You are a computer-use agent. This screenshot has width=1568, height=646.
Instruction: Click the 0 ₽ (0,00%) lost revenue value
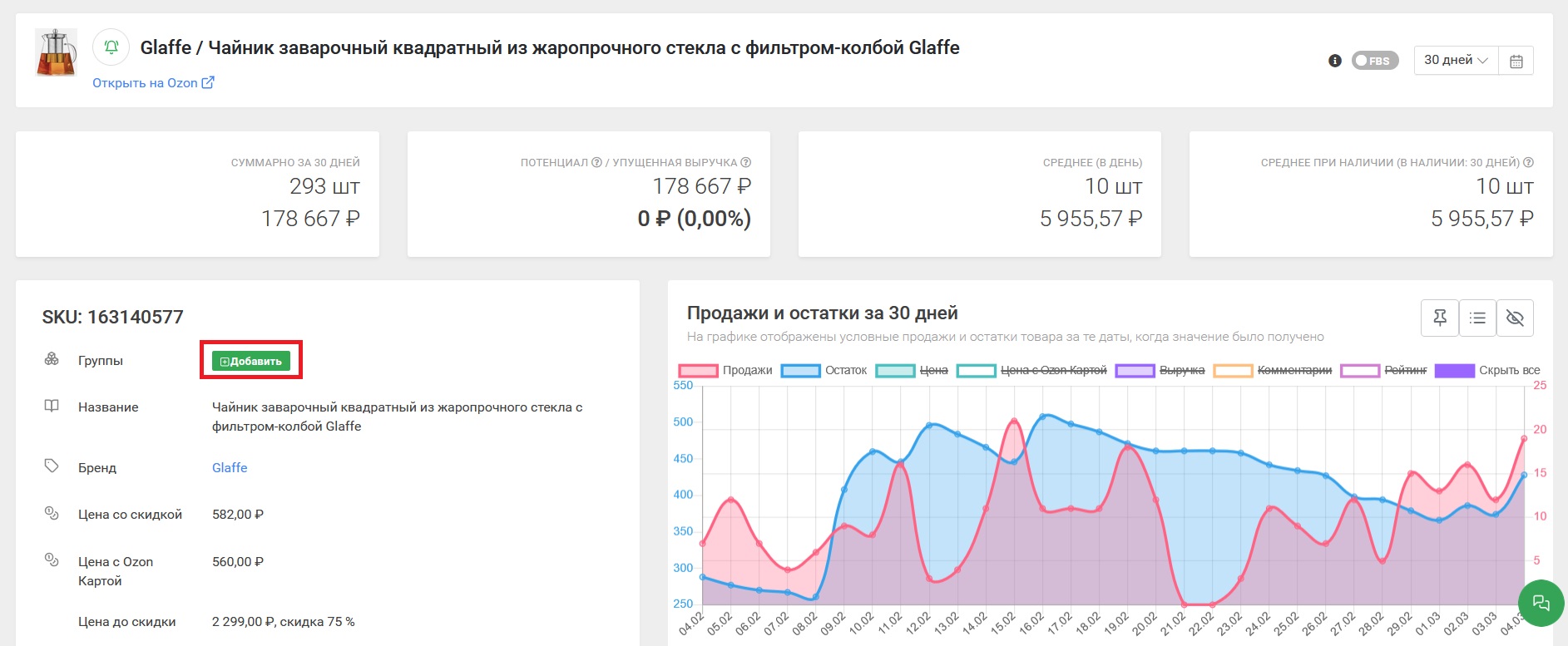point(695,219)
